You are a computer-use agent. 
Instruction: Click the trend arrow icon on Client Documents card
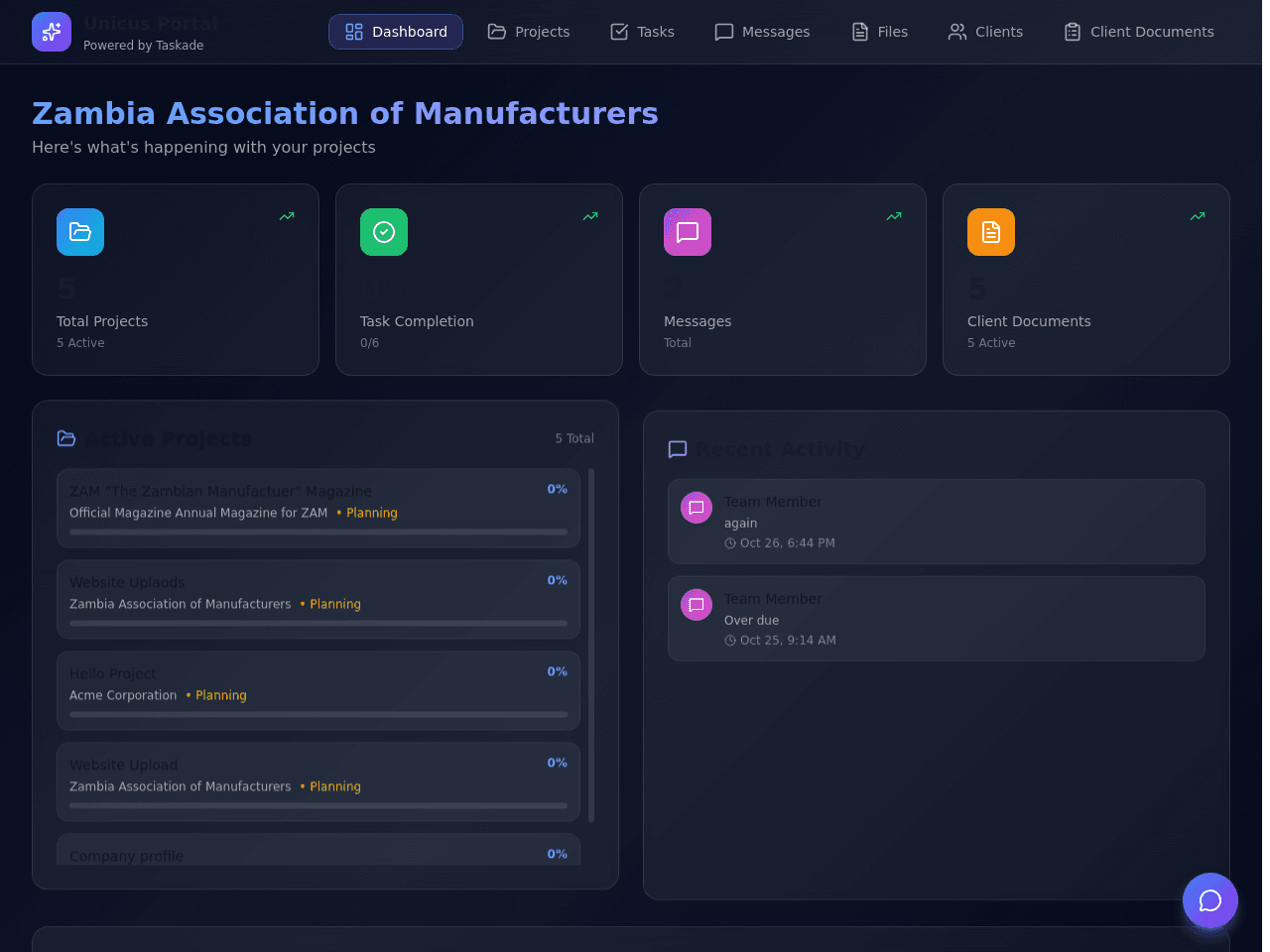coord(1198,216)
